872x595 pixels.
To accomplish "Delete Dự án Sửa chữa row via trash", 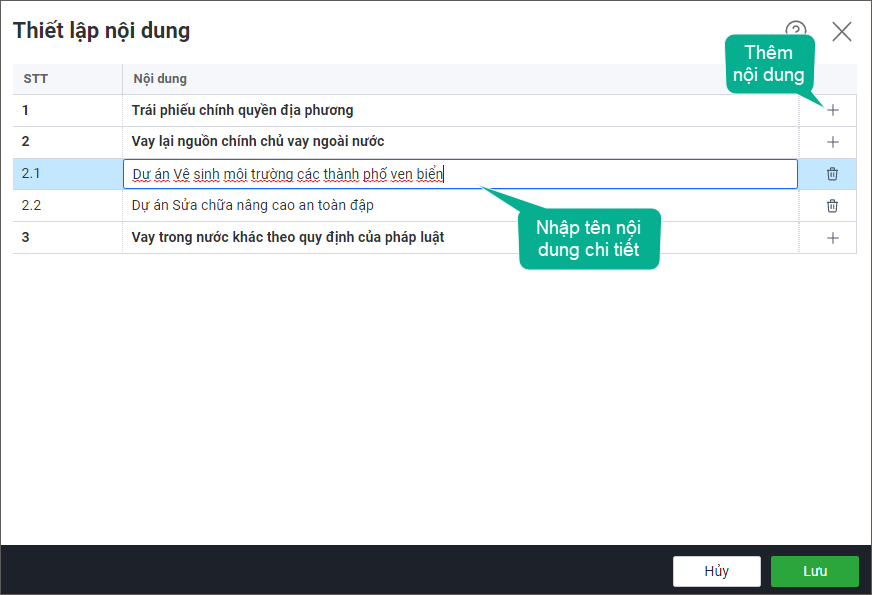I will pyautogui.click(x=832, y=206).
